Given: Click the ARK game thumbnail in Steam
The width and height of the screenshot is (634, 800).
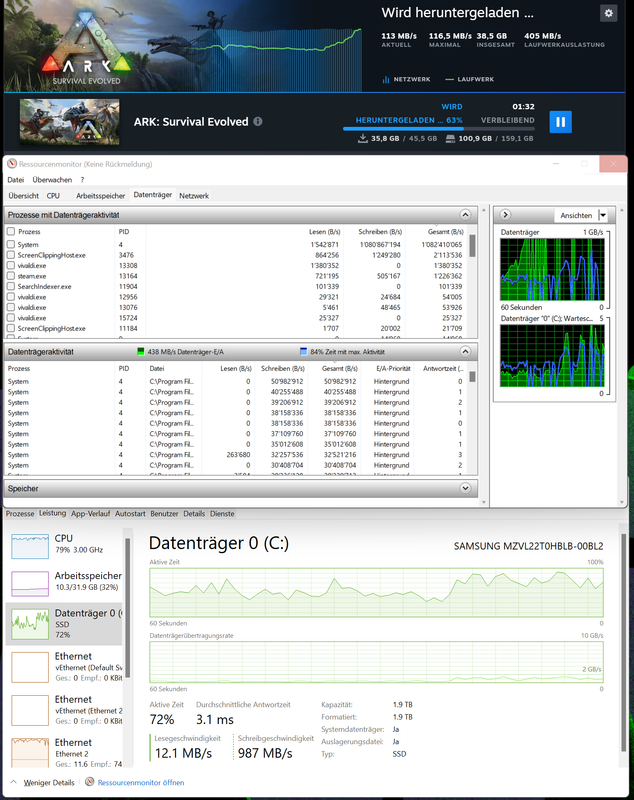Looking at the screenshot, I should pos(69,122).
